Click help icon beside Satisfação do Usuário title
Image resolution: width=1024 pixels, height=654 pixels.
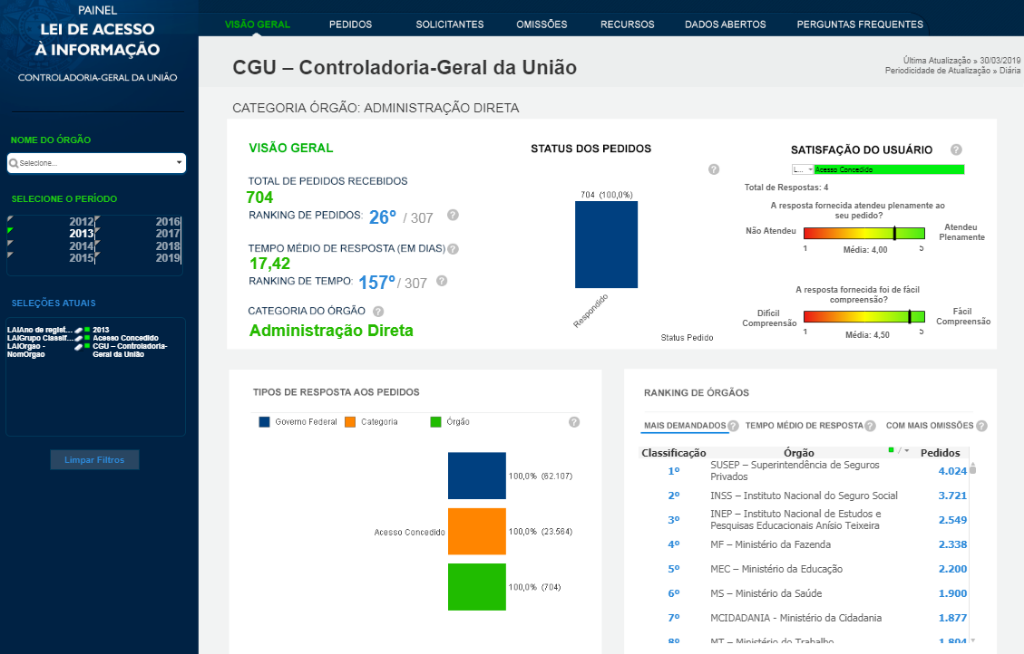[x=956, y=149]
